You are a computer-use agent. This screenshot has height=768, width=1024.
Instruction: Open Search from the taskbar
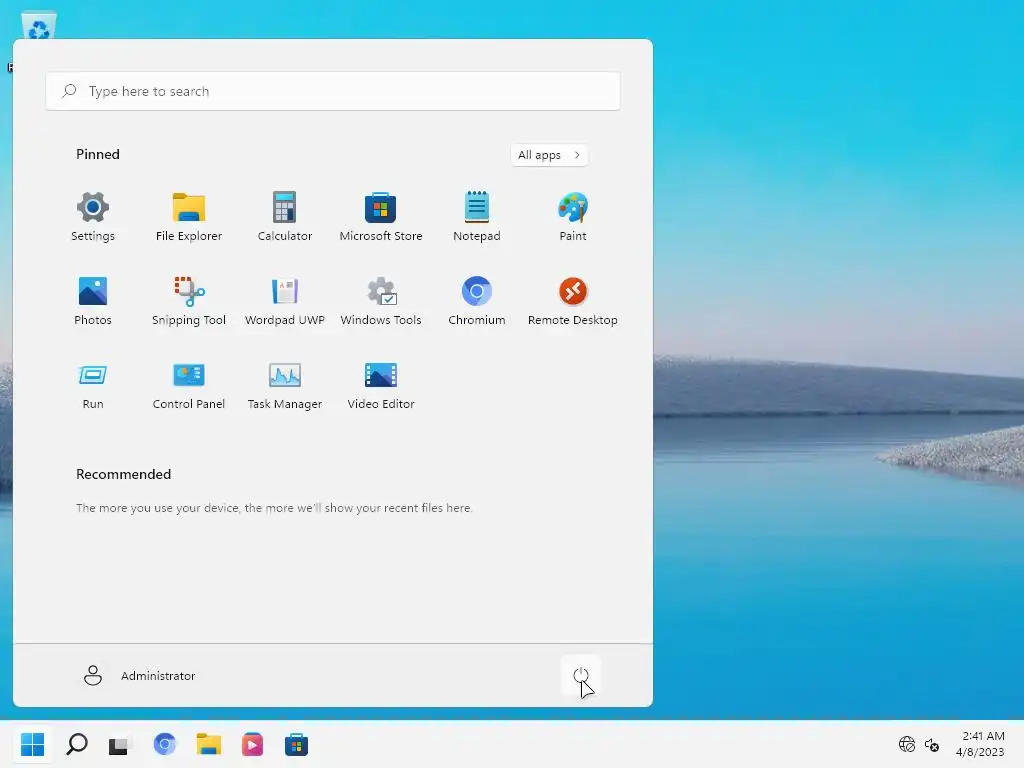77,744
